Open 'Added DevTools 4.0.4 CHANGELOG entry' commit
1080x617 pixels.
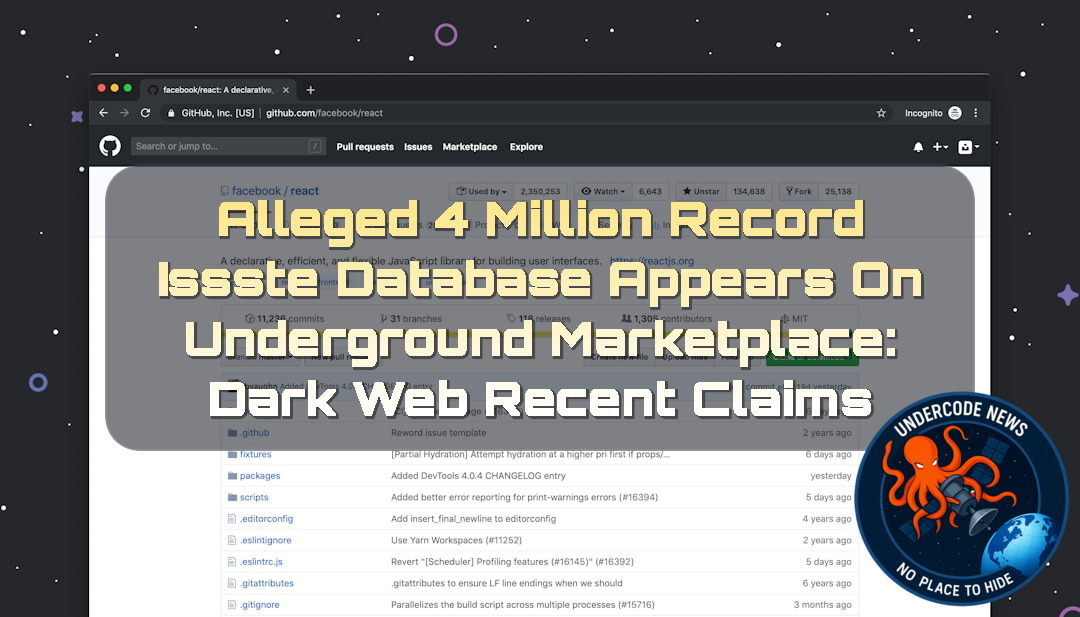[478, 475]
